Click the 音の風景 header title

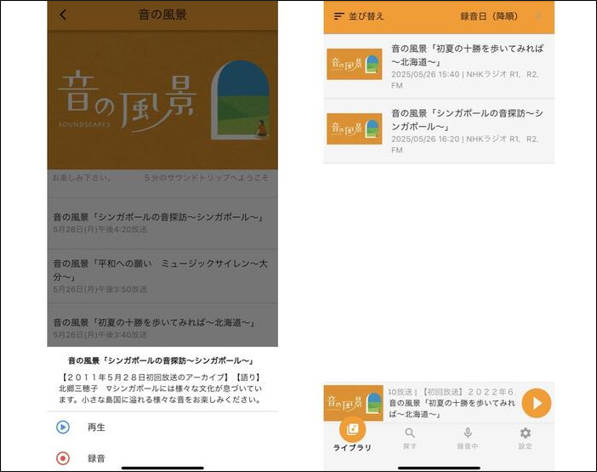(x=163, y=15)
